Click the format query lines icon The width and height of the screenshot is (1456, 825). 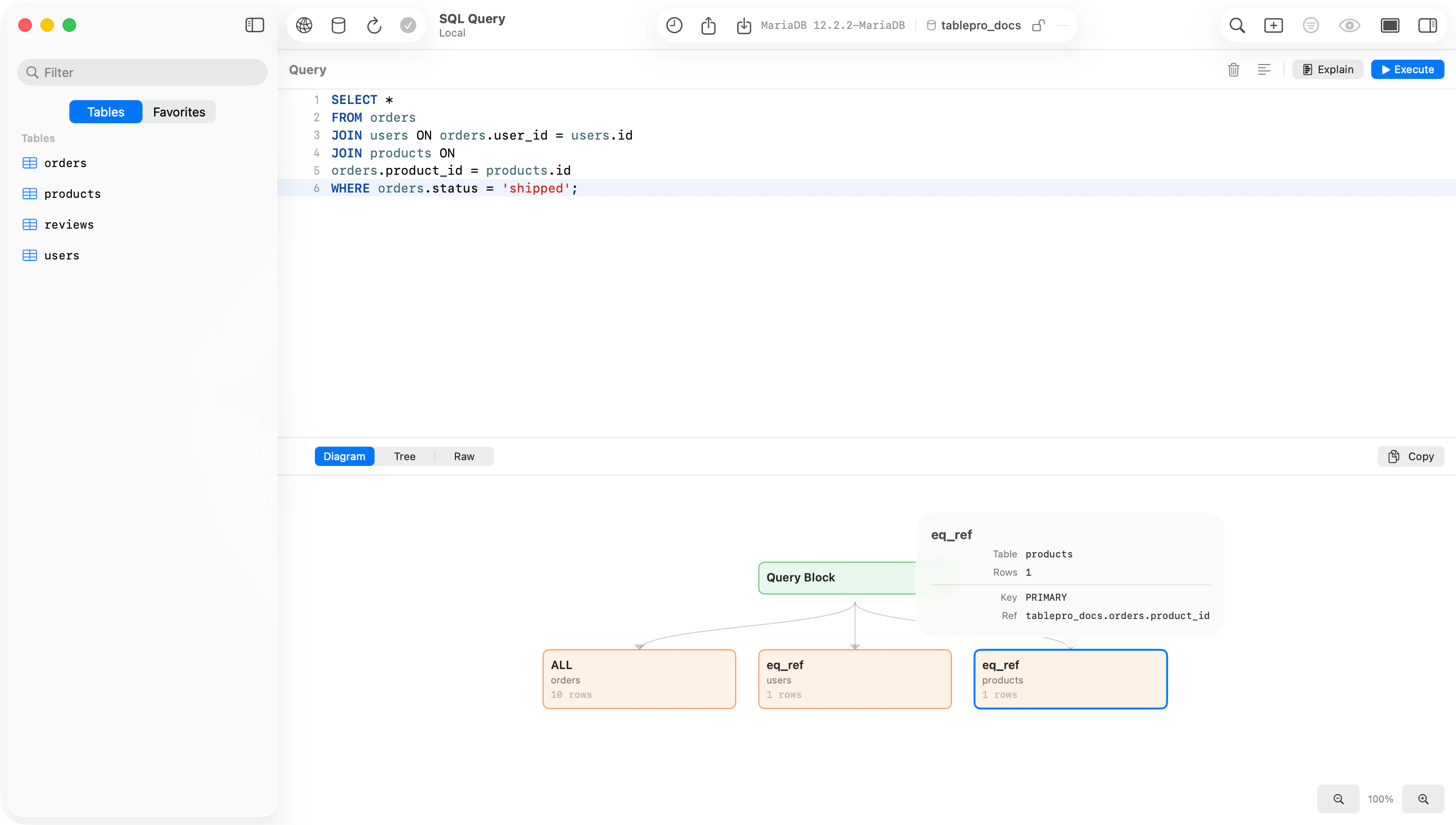pos(1264,70)
